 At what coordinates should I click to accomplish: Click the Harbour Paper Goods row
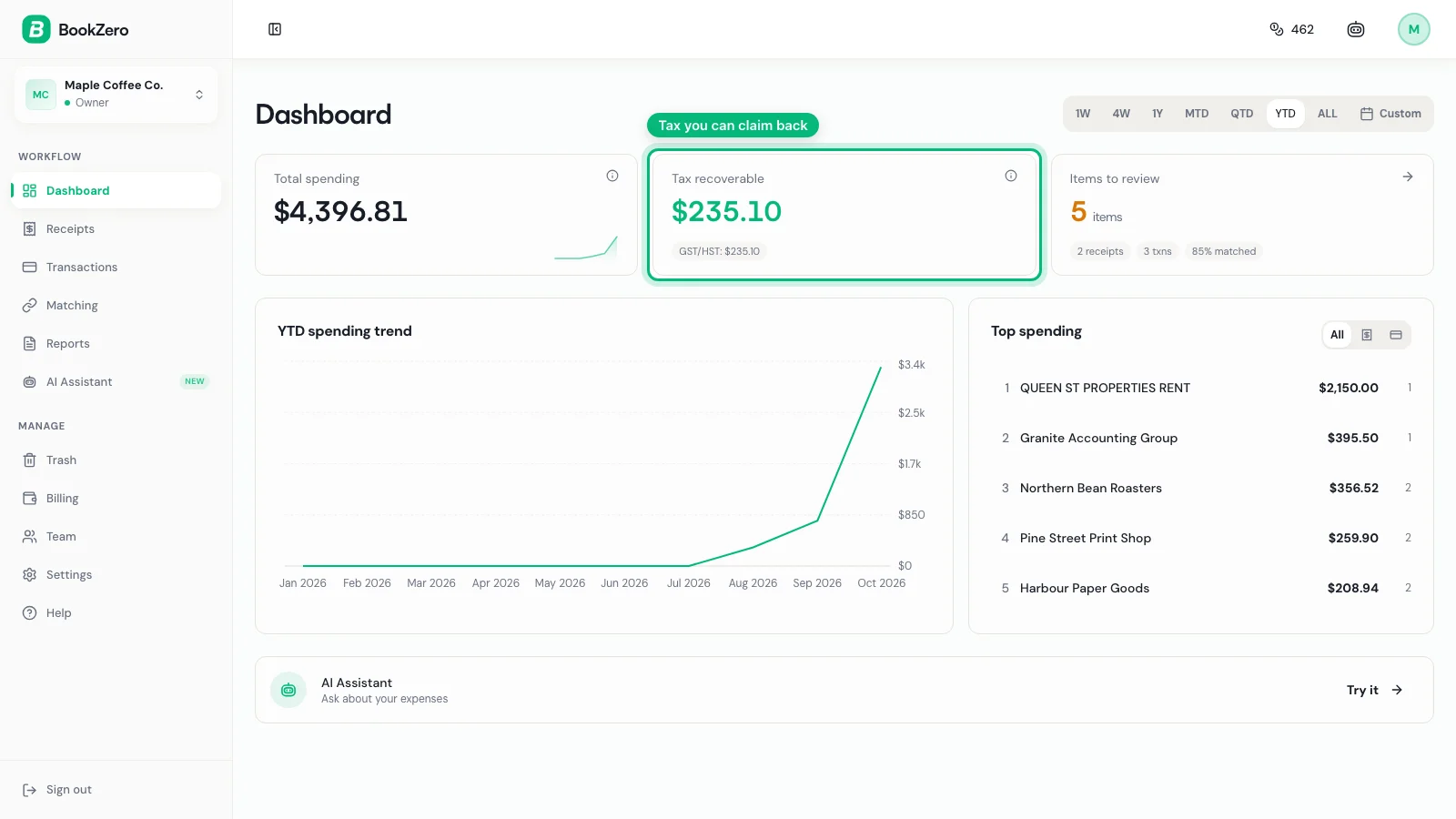(x=1201, y=588)
